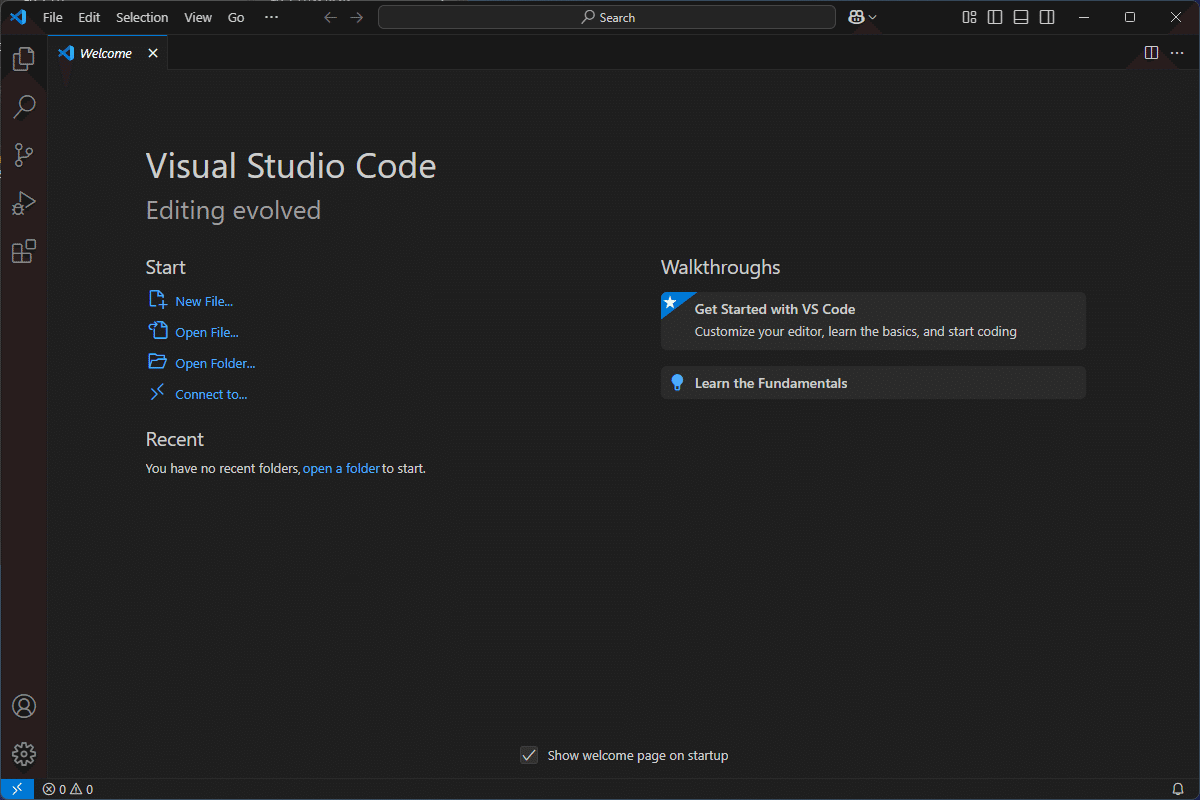This screenshot has width=1200, height=800.
Task: Open the File menu
Action: click(53, 17)
